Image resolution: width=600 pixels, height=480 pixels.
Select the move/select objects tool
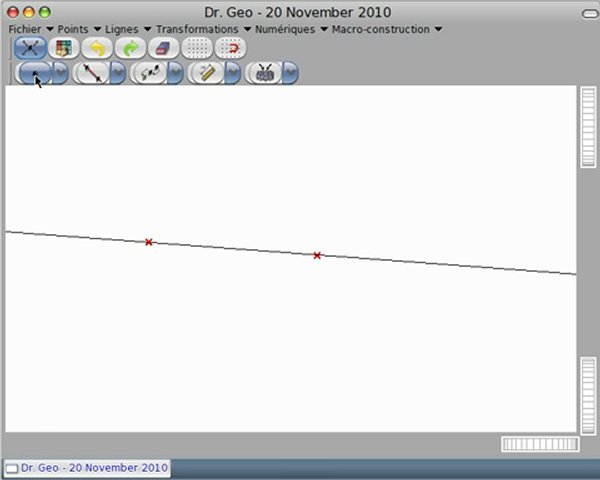point(32,48)
